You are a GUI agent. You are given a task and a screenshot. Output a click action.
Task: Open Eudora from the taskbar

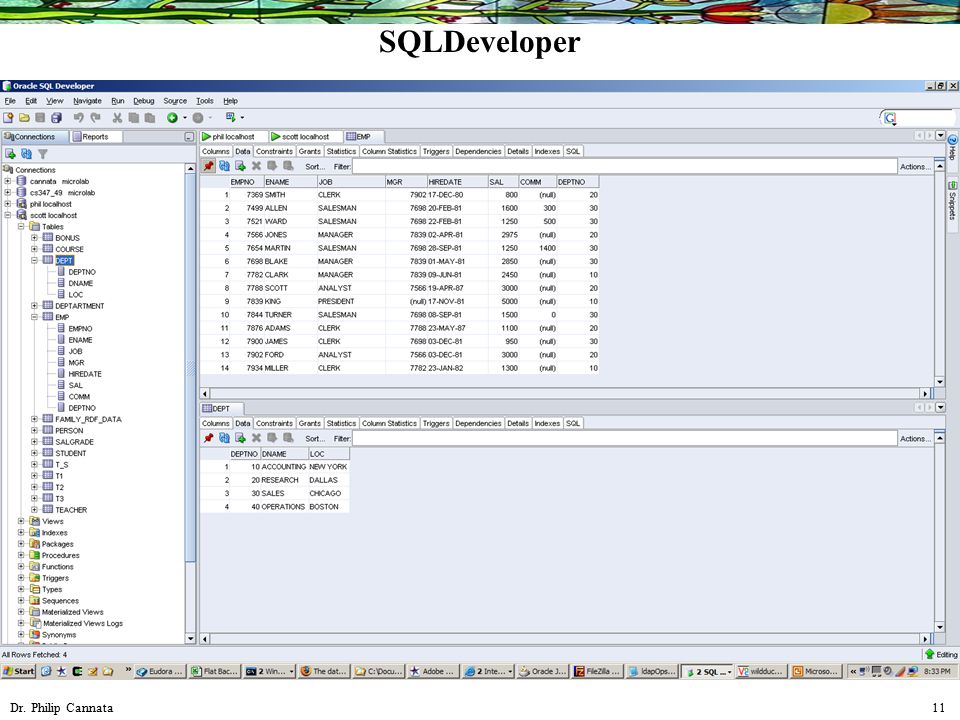click(x=160, y=671)
